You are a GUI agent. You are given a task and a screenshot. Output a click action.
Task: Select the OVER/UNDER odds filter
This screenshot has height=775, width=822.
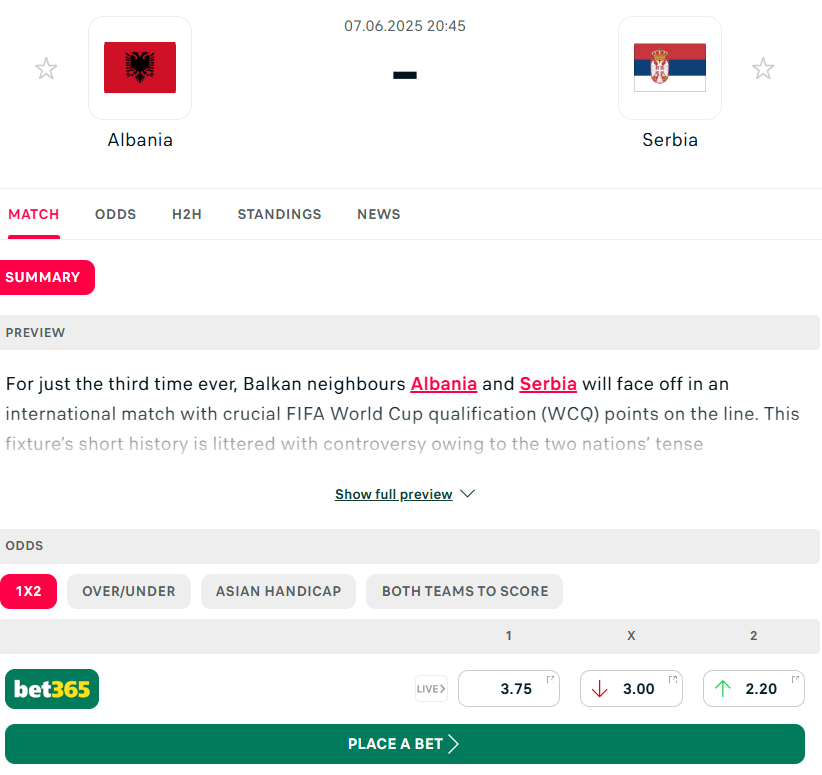(129, 591)
